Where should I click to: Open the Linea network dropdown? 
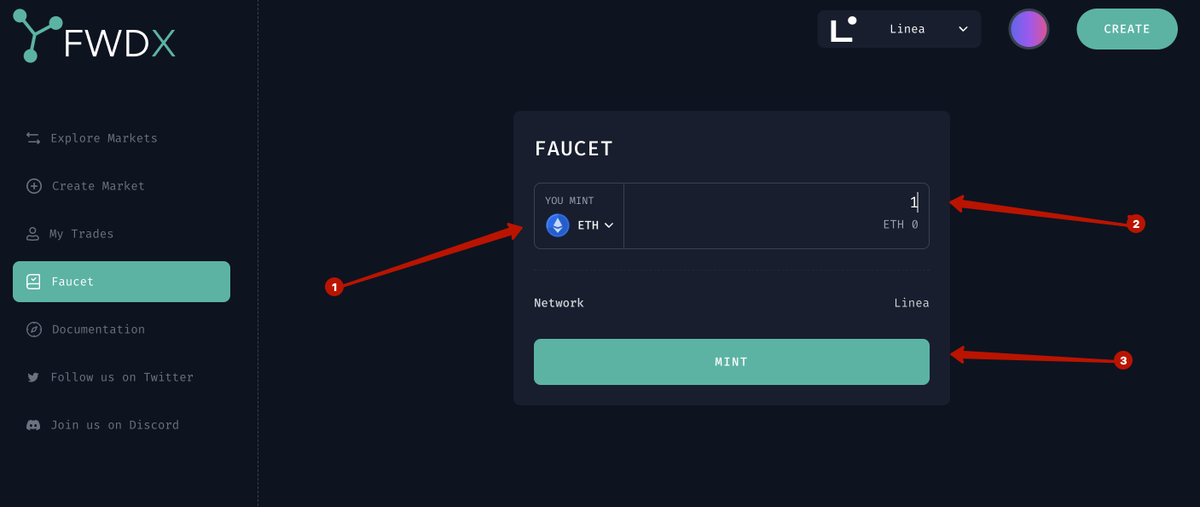(899, 29)
